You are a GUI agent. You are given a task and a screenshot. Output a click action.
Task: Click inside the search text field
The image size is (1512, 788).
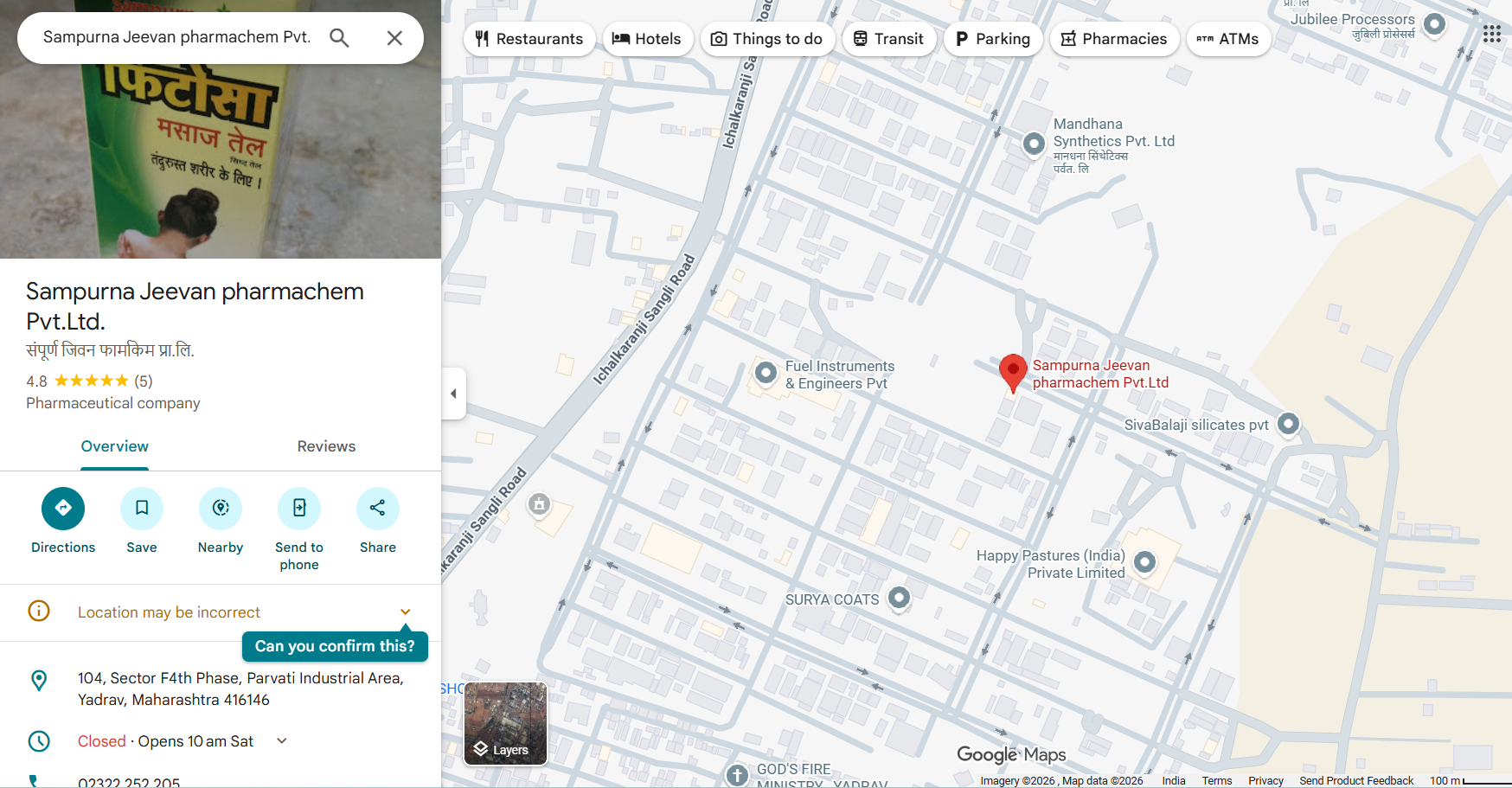coord(176,37)
